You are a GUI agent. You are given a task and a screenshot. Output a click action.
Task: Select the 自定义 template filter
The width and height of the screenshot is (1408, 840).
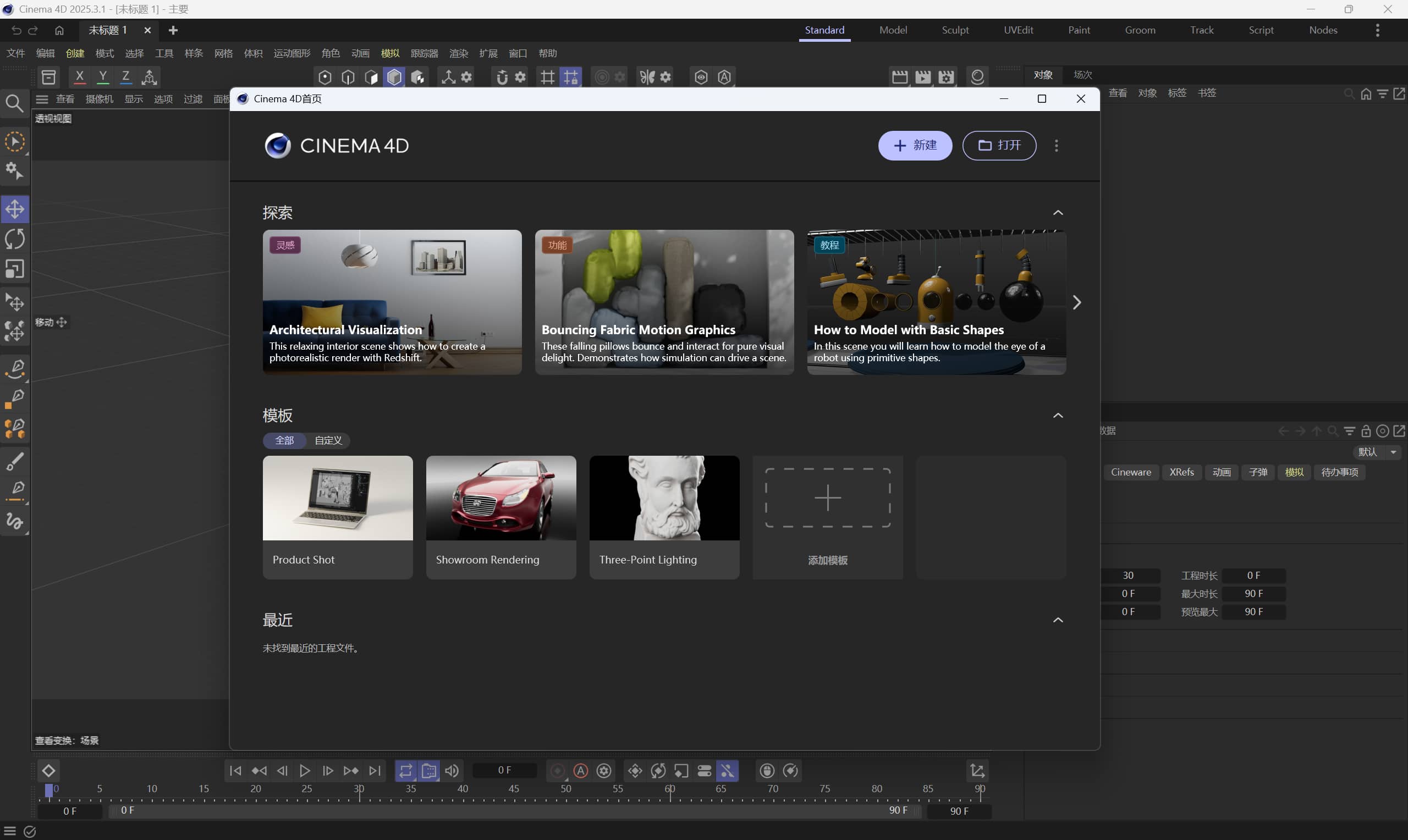(328, 440)
